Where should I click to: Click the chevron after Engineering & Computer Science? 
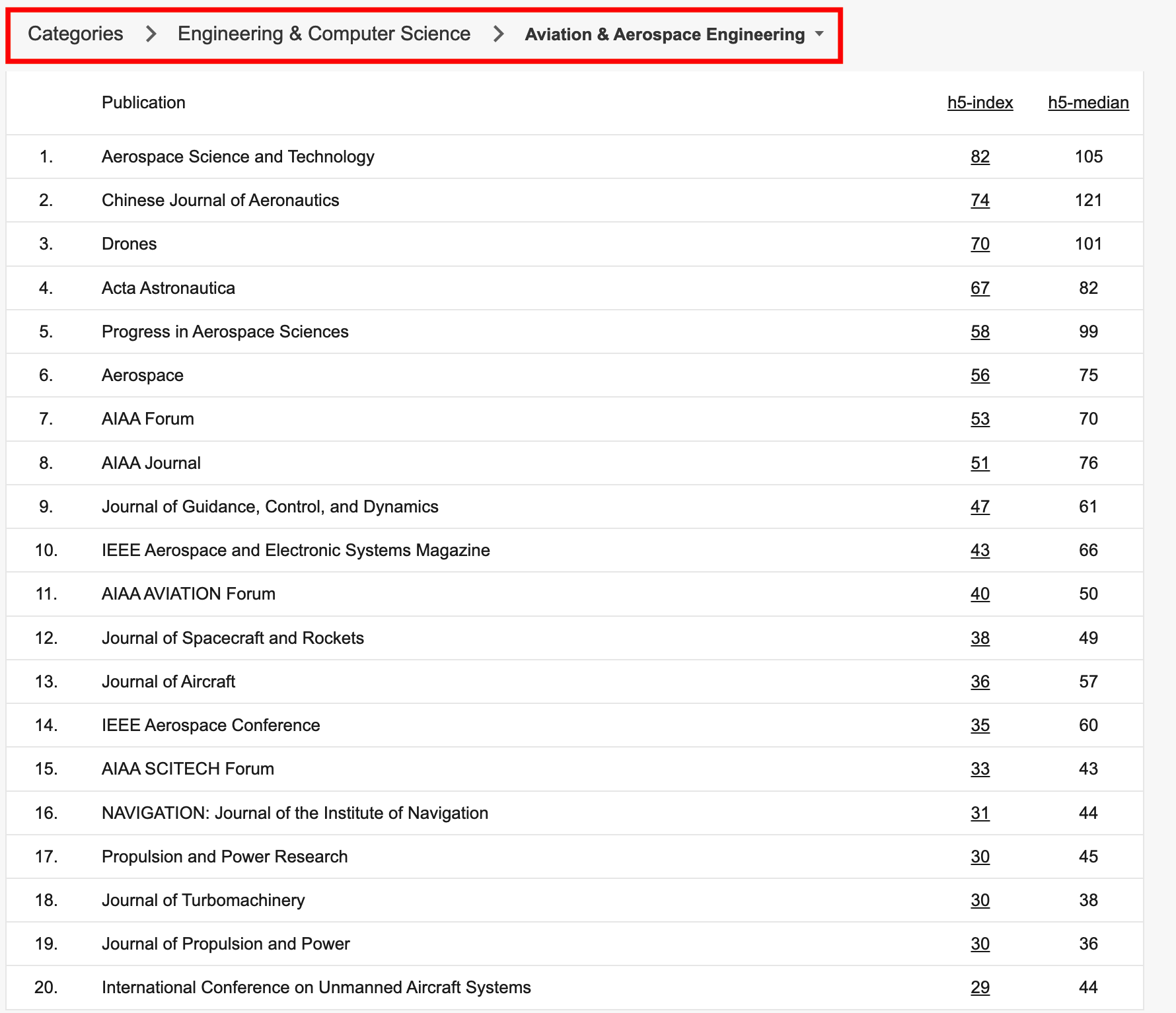click(x=498, y=34)
